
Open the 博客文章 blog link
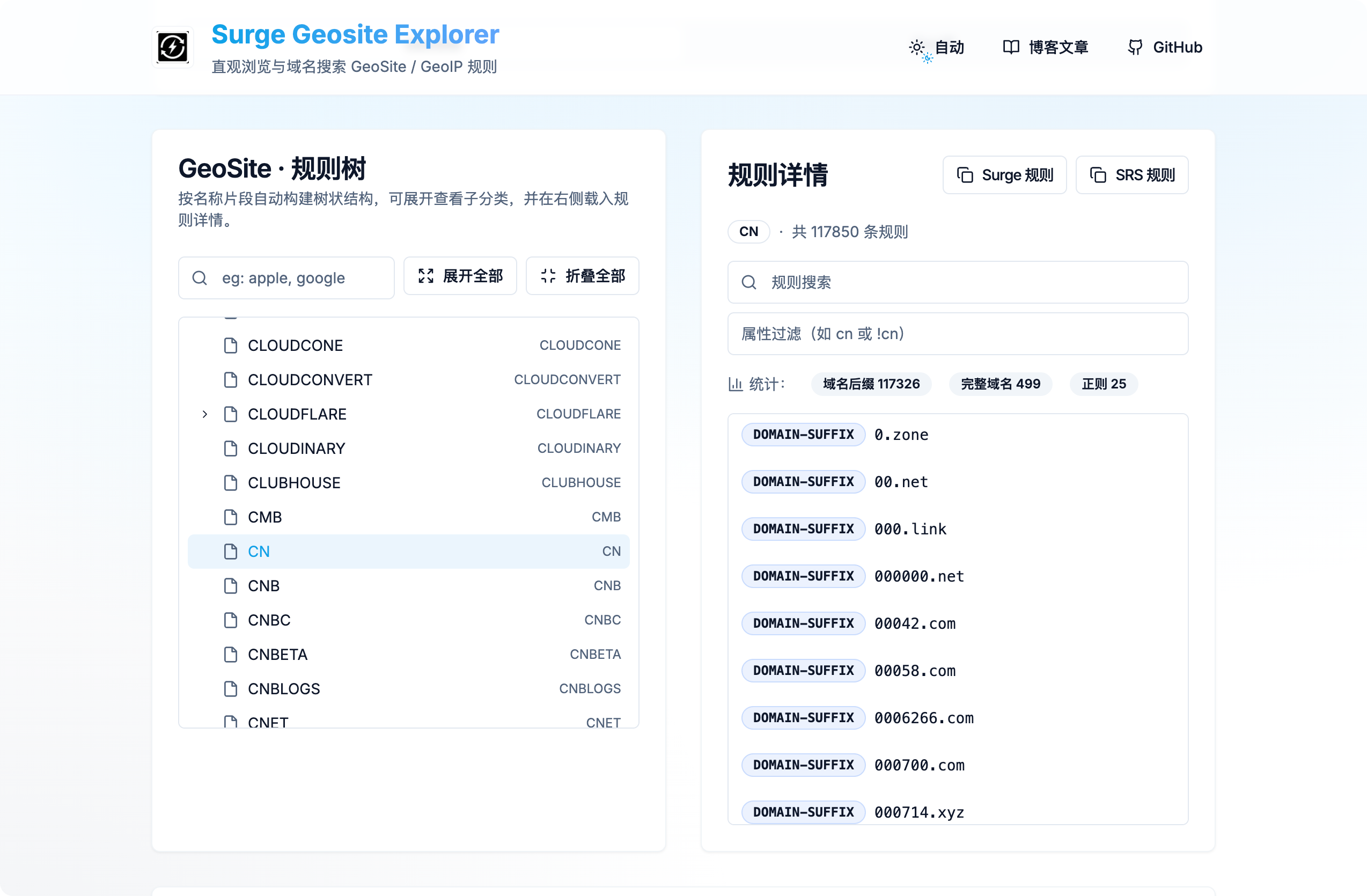click(x=1045, y=48)
